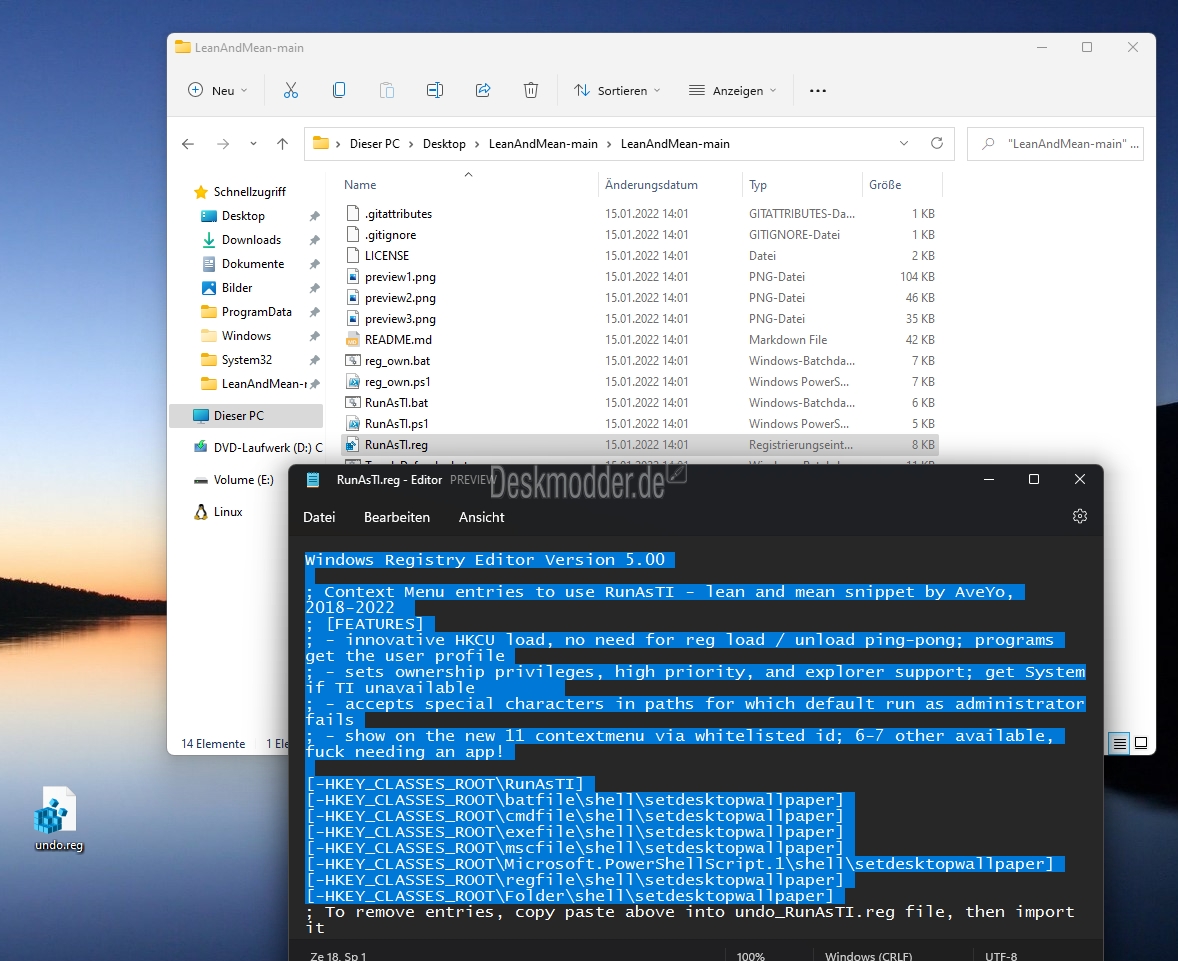The height and width of the screenshot is (961, 1178).
Task: Open the Windows folder in sidebar
Action: [246, 336]
